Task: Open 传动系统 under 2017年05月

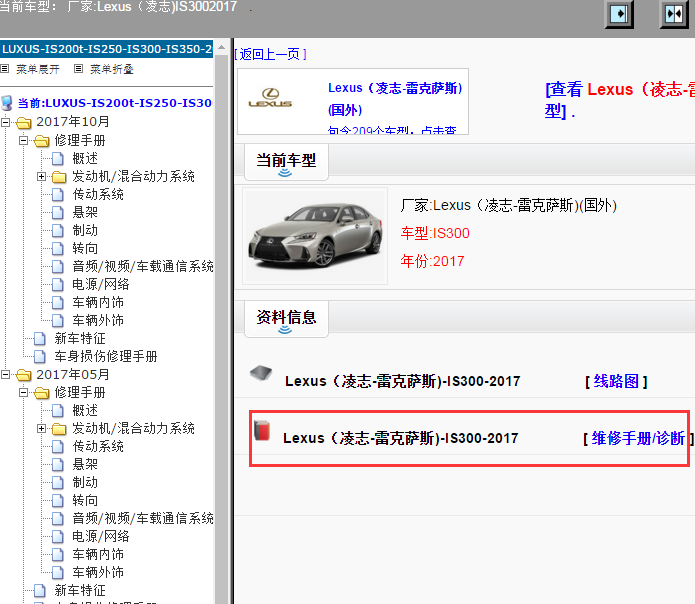Action: (98, 447)
